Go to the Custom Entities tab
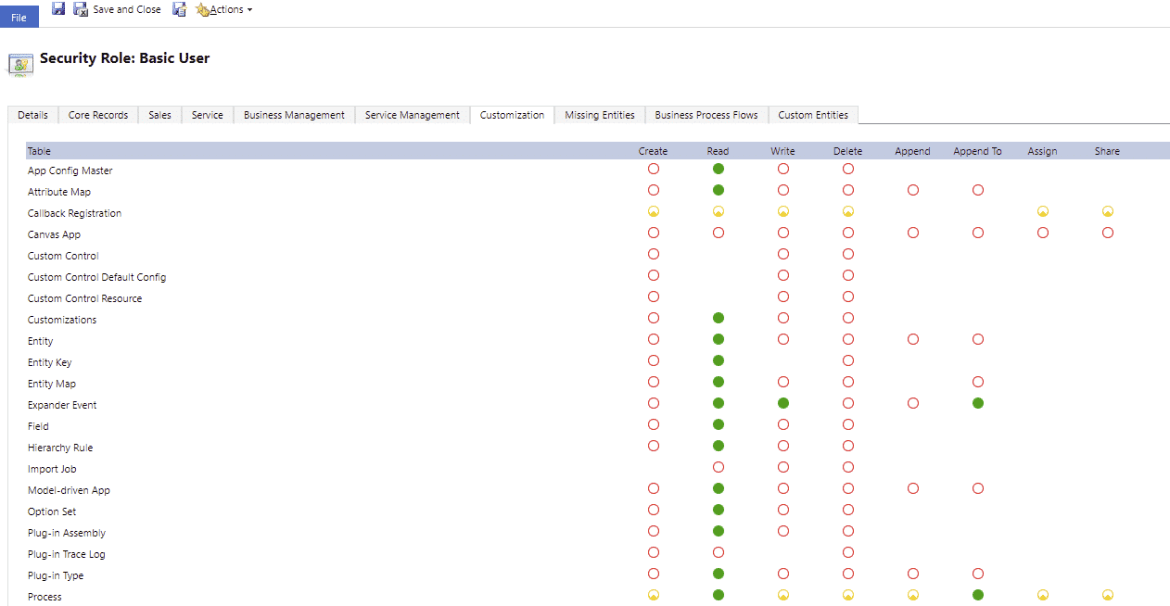The width and height of the screenshot is (1170, 606). click(813, 115)
